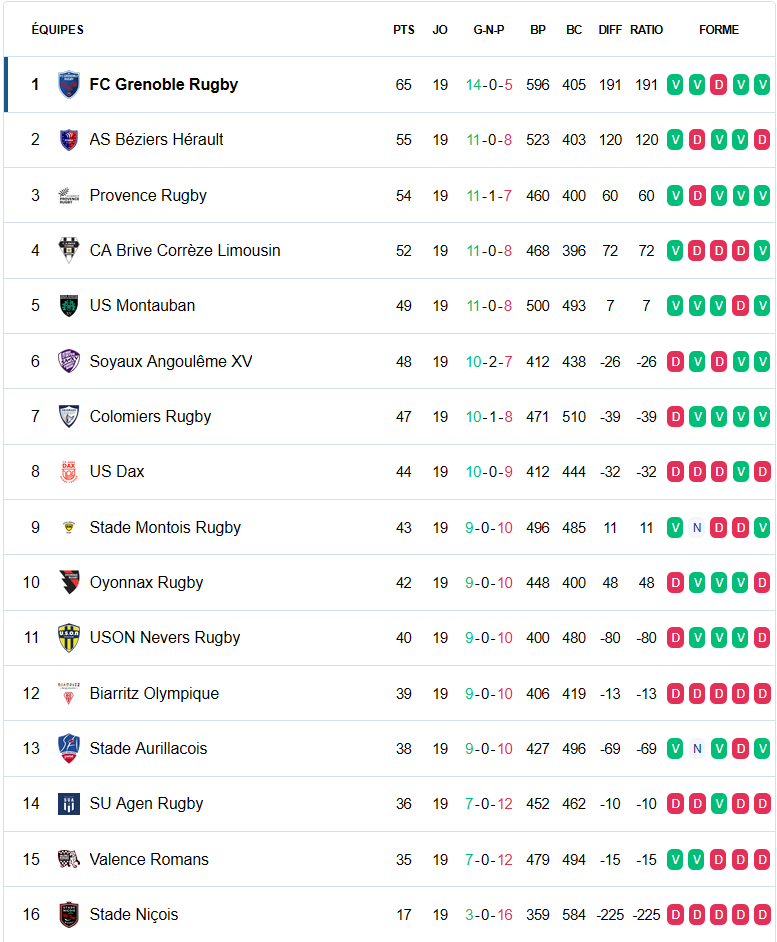This screenshot has width=777, height=942.
Task: Open the Provence Rugby team link
Action: point(148,195)
